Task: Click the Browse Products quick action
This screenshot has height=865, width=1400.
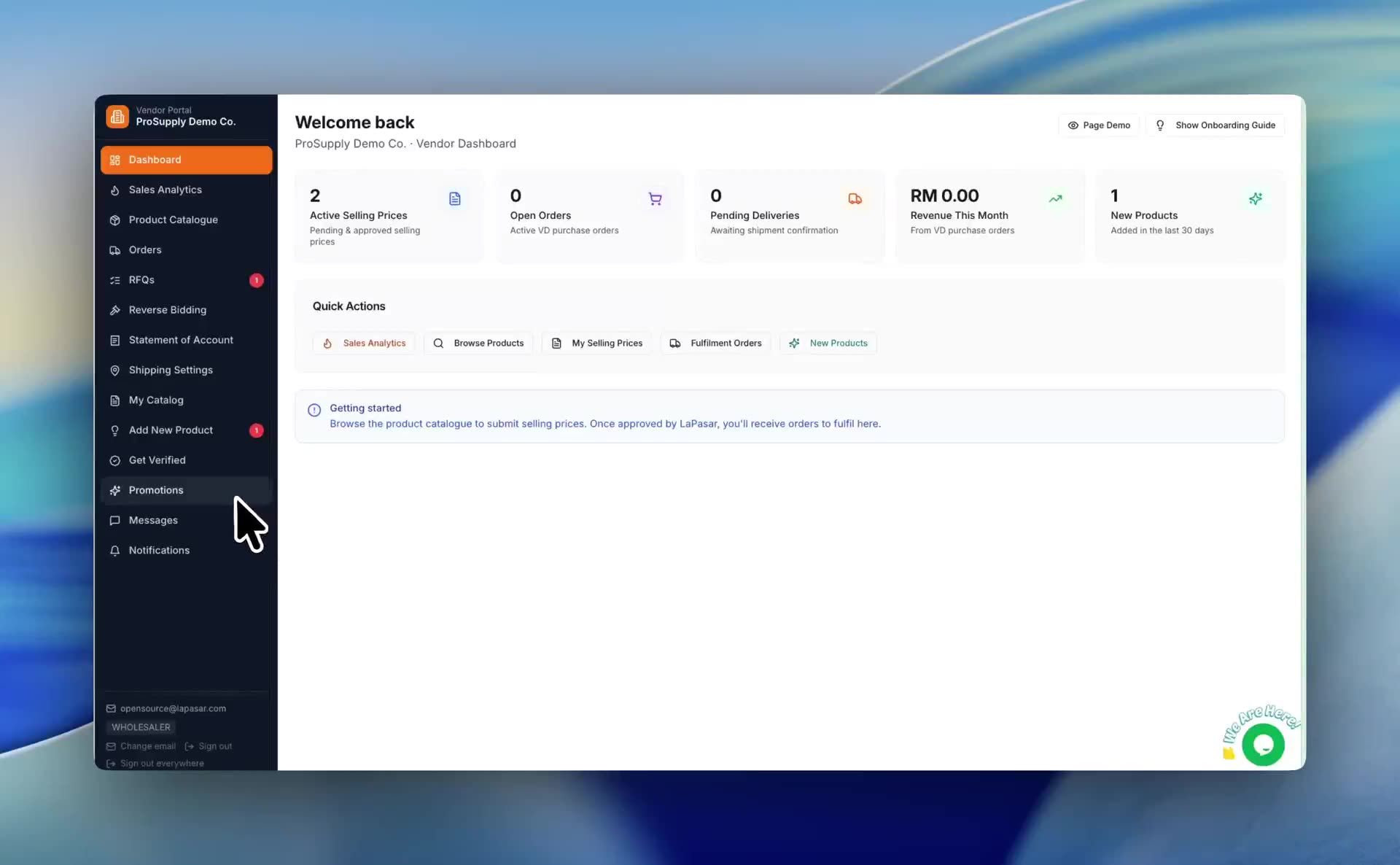Action: point(478,344)
